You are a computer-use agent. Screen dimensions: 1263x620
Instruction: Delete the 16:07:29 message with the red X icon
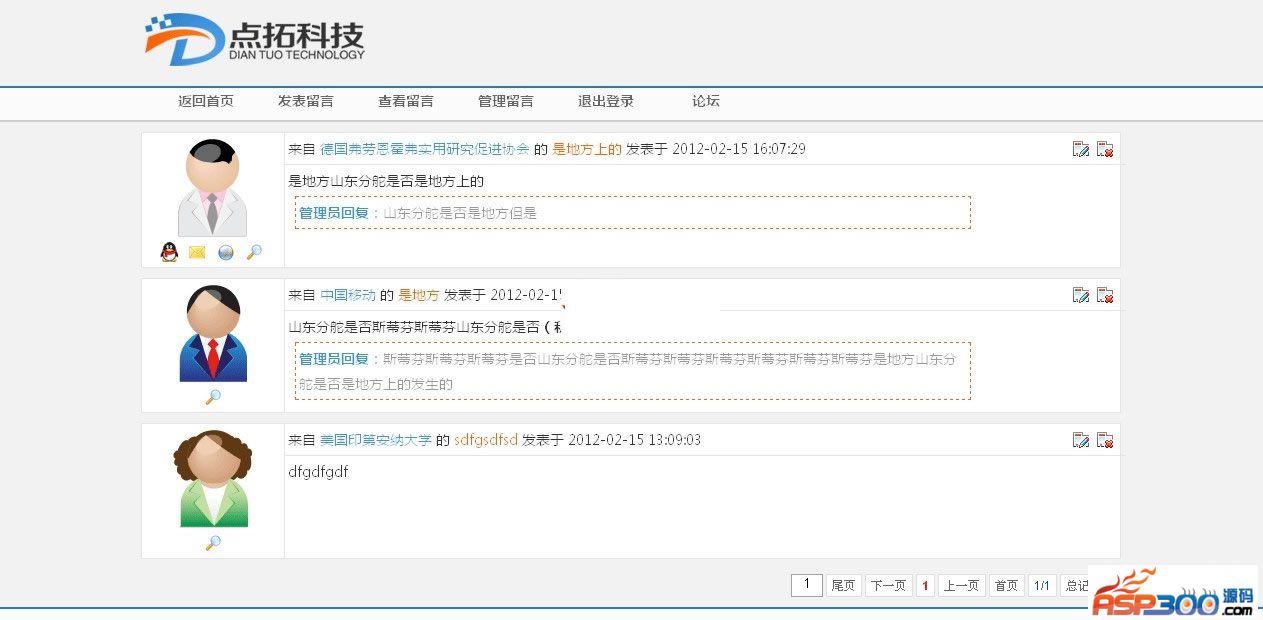tap(1105, 149)
